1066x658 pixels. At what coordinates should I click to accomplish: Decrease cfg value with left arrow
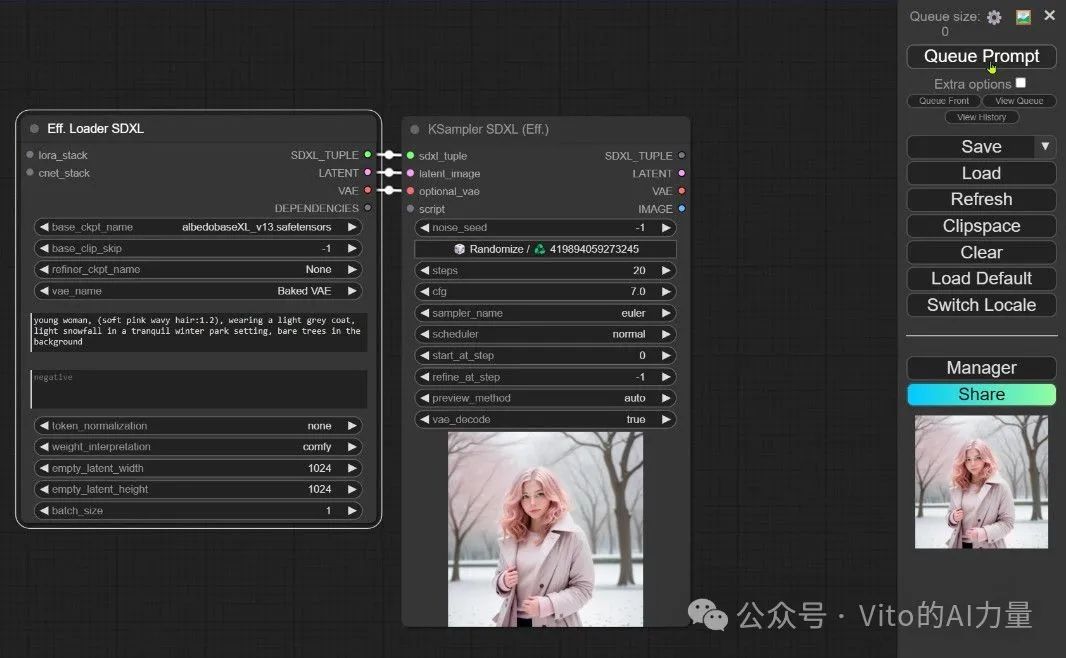coord(425,292)
